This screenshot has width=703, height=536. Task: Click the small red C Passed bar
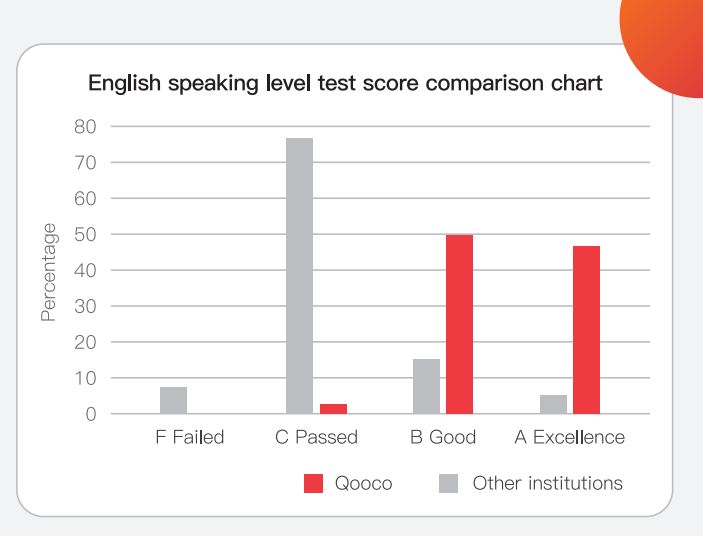[333, 409]
